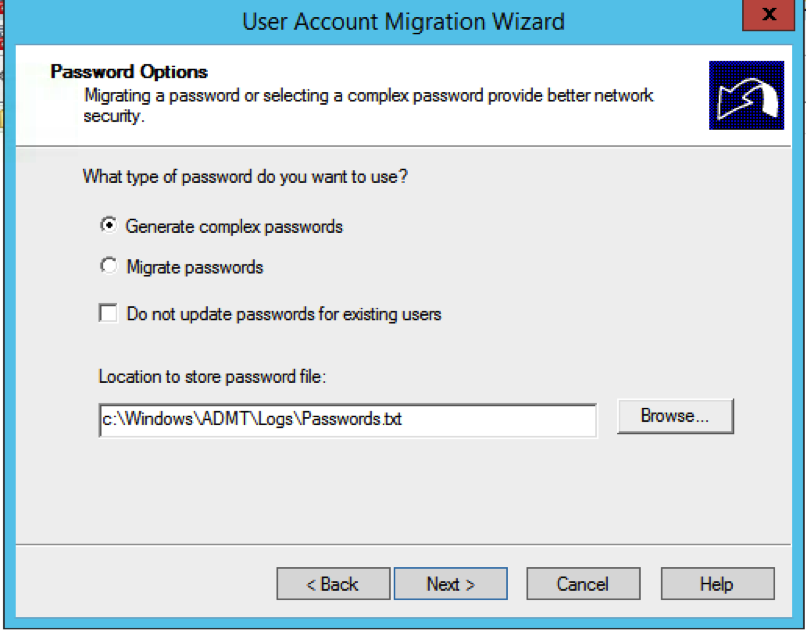
Task: Click the Password Options heading
Action: 129,72
